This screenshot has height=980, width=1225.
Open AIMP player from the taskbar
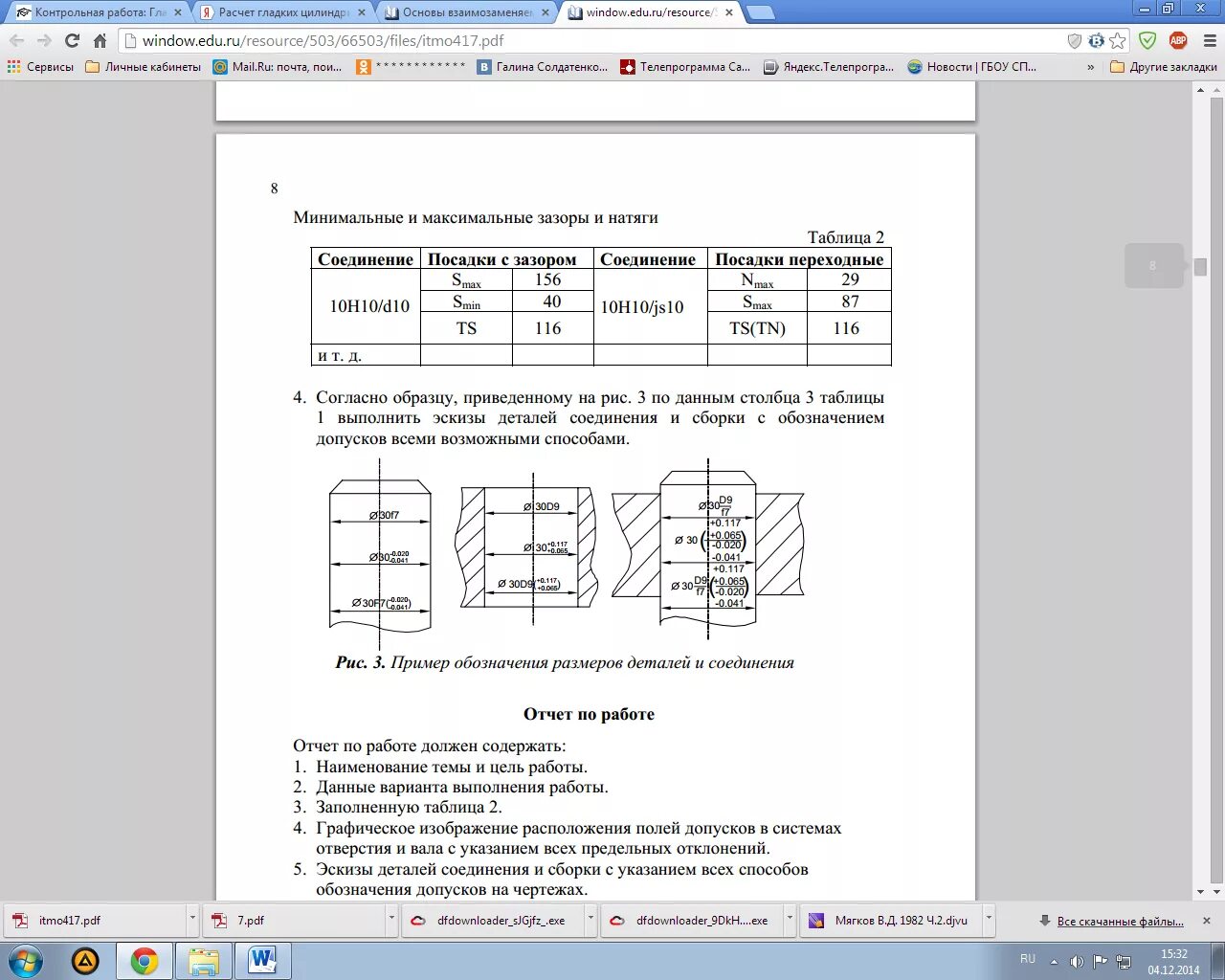[85, 961]
